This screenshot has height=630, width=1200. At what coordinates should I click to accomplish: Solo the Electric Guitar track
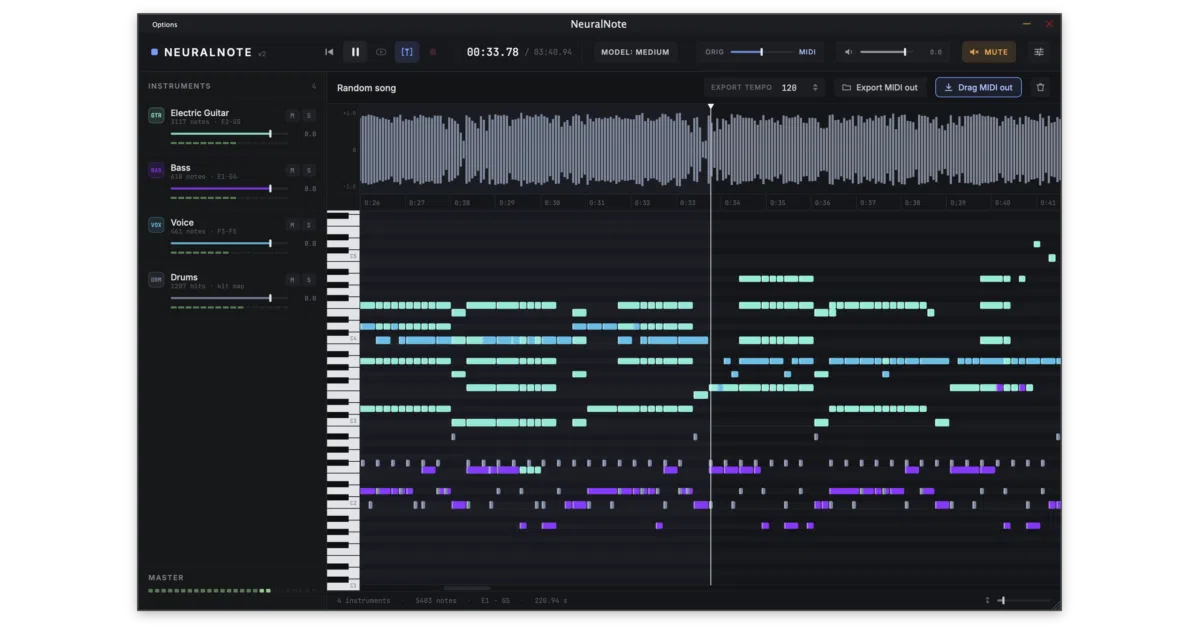point(309,116)
